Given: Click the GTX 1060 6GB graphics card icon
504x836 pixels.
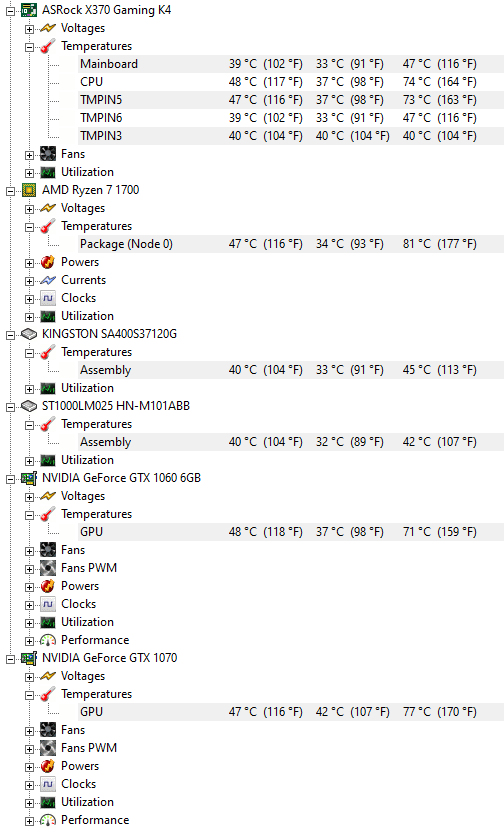Looking at the screenshot, I should coord(29,478).
